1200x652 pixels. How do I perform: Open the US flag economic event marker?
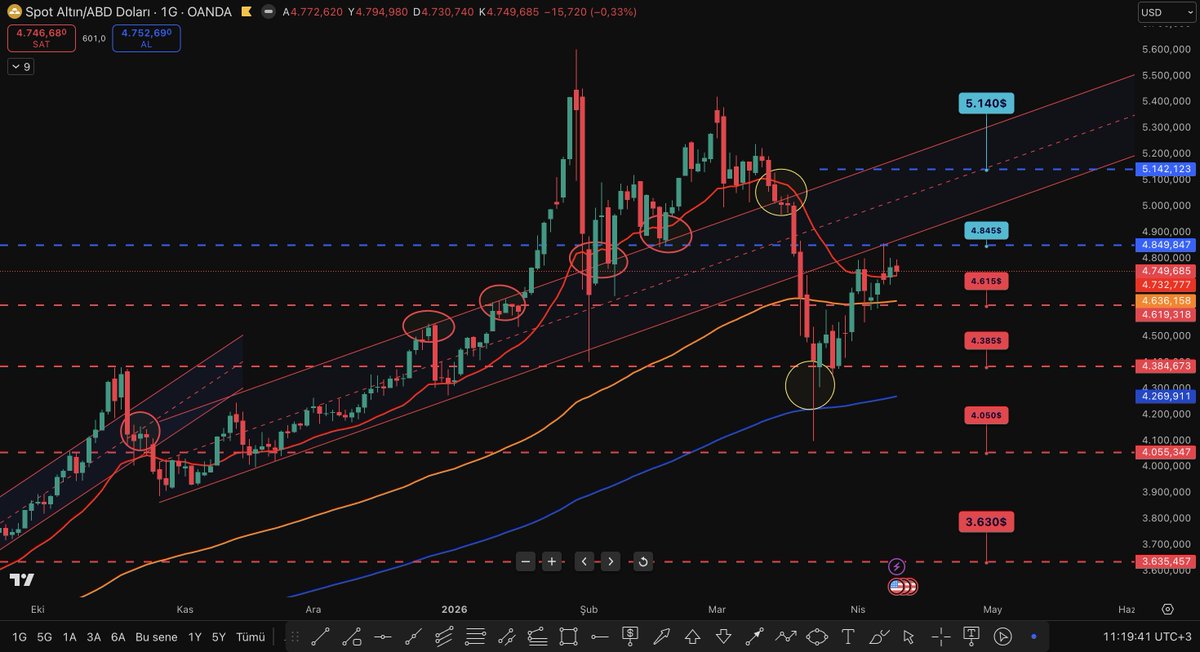(x=897, y=587)
